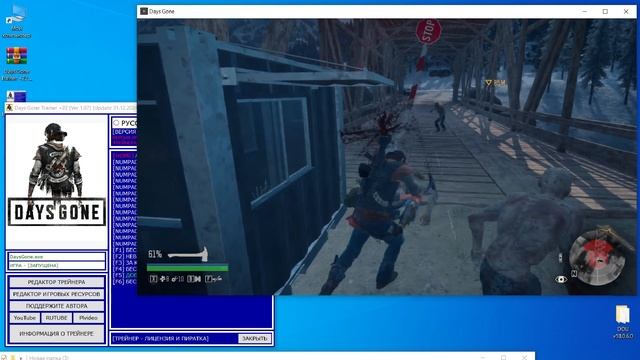Click the minimap in the game window
The height and width of the screenshot is (360, 640).
(597, 258)
